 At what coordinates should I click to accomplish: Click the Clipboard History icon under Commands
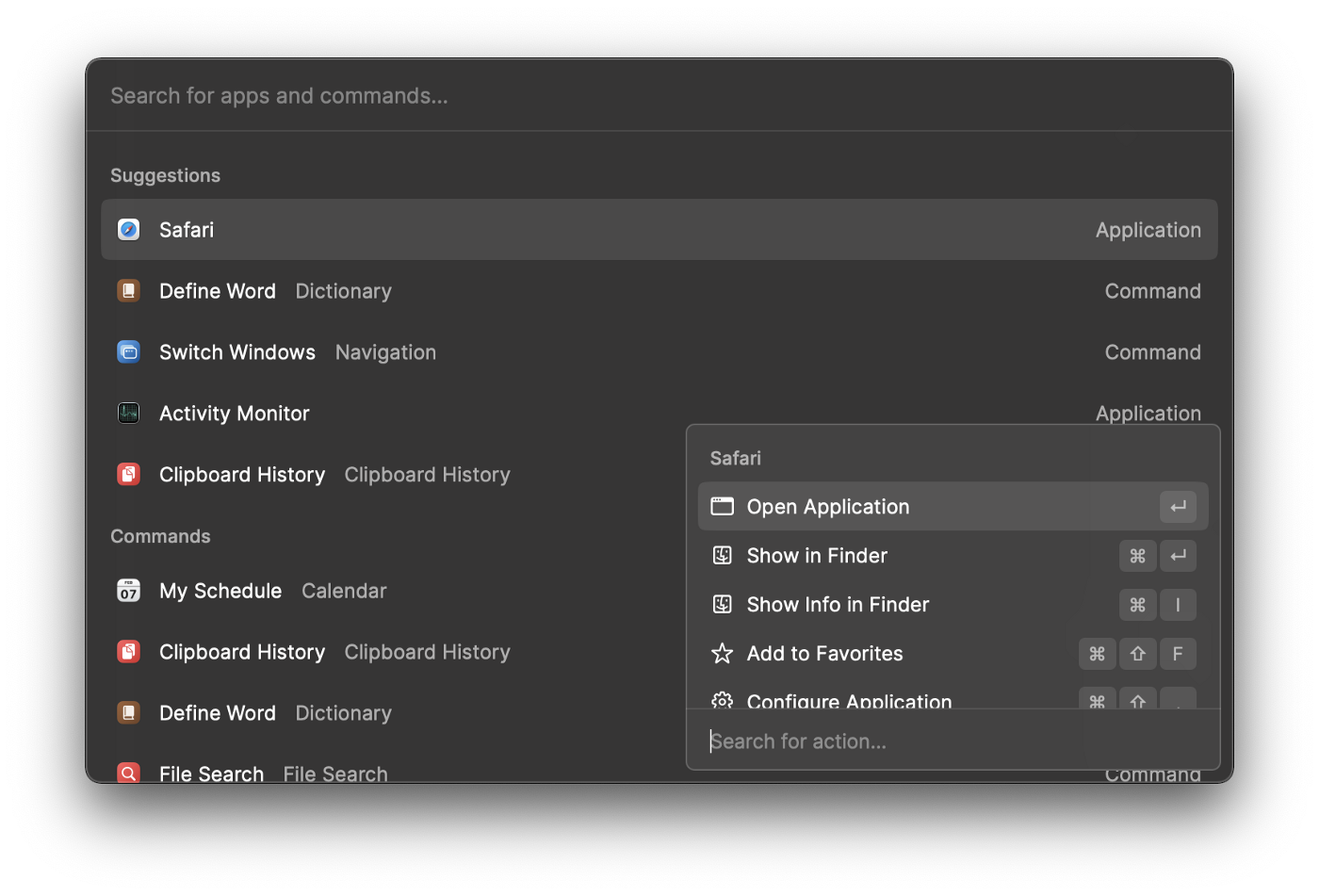click(129, 652)
